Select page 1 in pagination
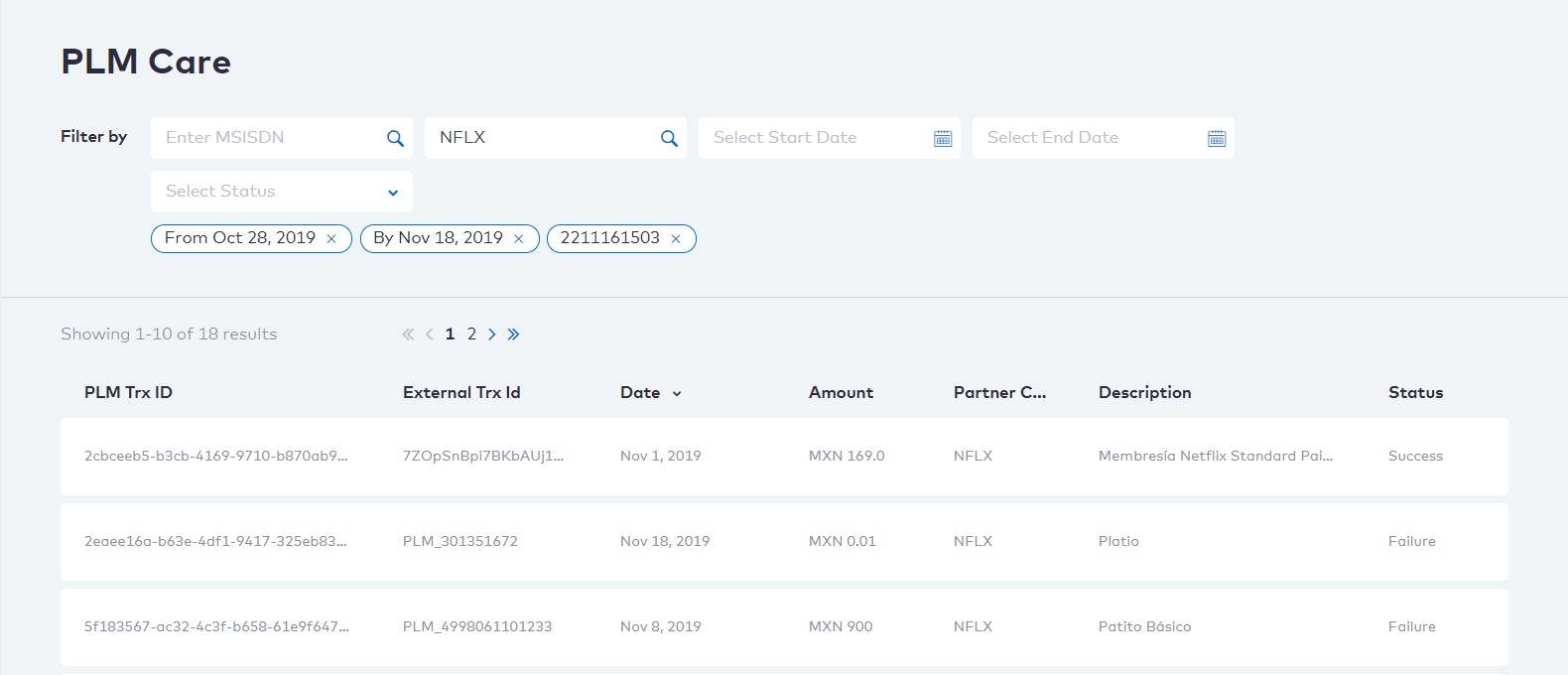 click(x=450, y=335)
